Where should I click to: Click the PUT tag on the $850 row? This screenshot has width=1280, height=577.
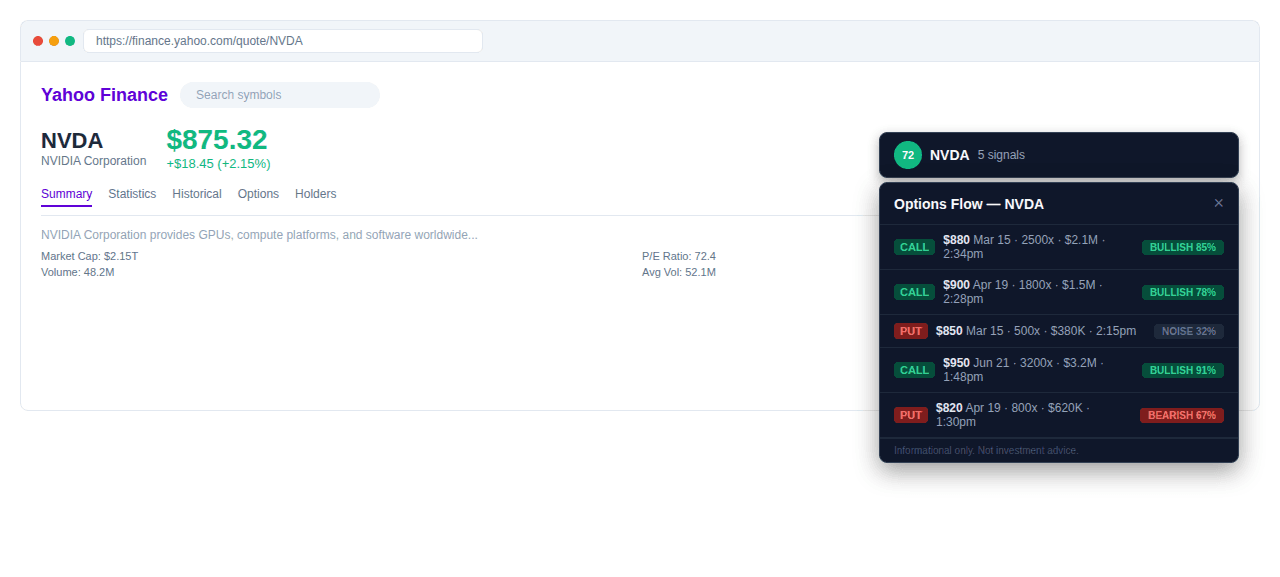coord(911,331)
